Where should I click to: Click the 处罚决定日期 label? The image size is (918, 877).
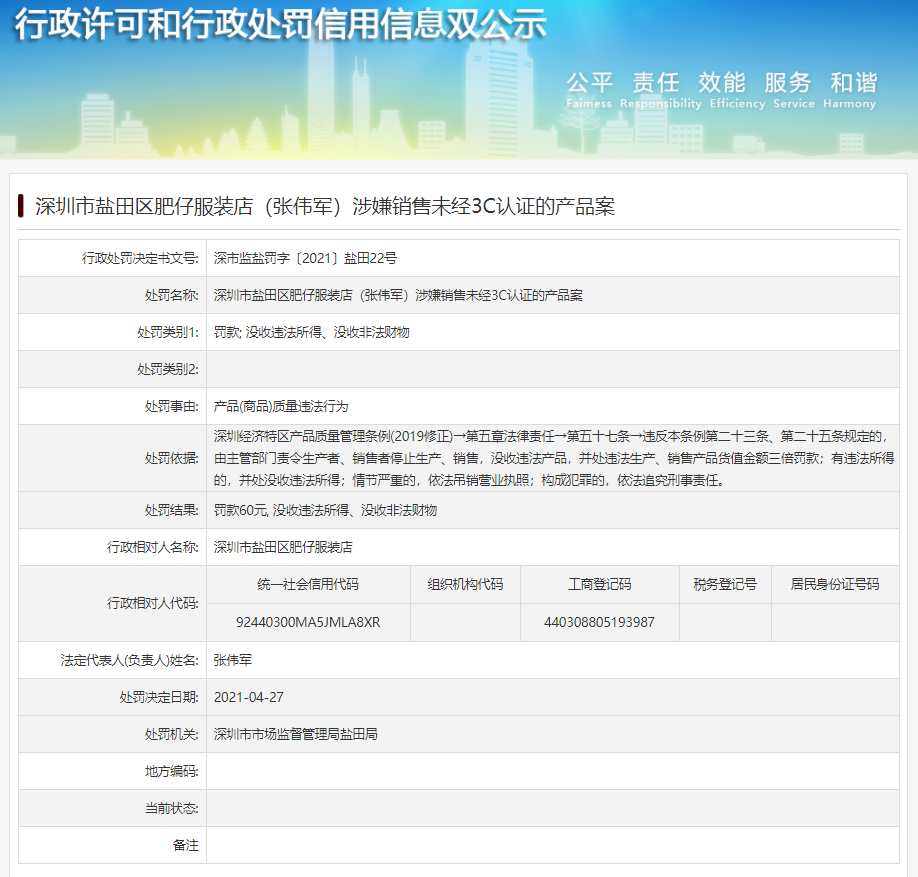point(159,697)
